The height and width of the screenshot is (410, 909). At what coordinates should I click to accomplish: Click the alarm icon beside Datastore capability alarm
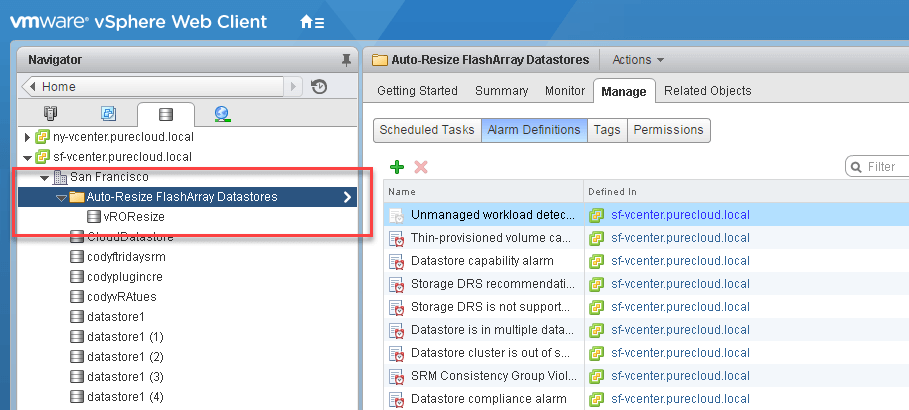[397, 262]
